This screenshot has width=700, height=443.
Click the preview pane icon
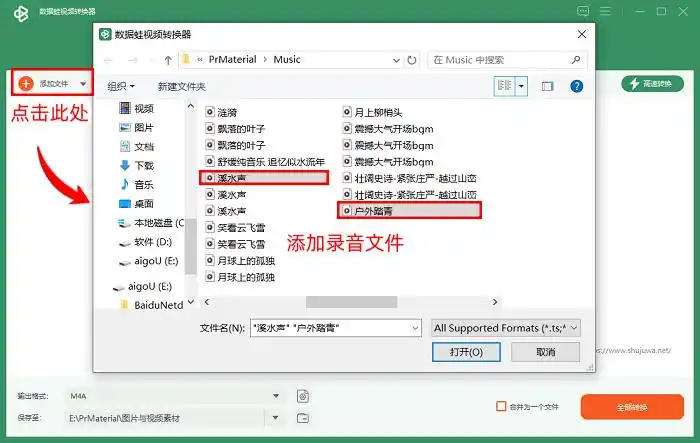(x=547, y=87)
